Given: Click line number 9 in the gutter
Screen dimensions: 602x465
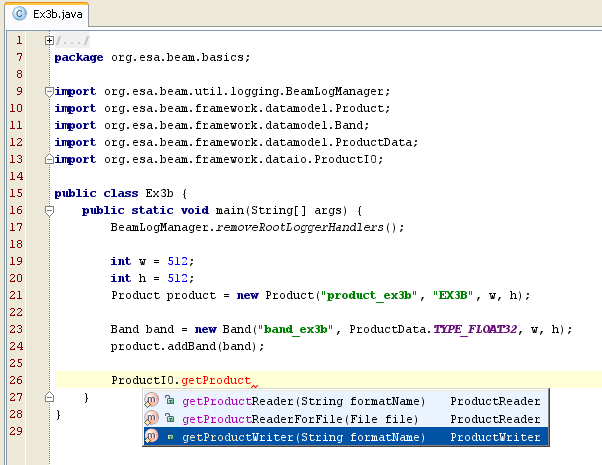Looking at the screenshot, I should tap(19, 91).
